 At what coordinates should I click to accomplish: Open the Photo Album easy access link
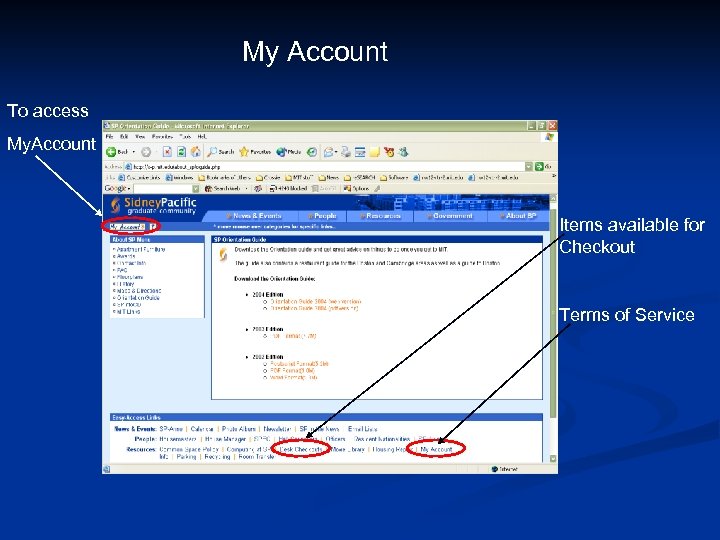coord(239,429)
